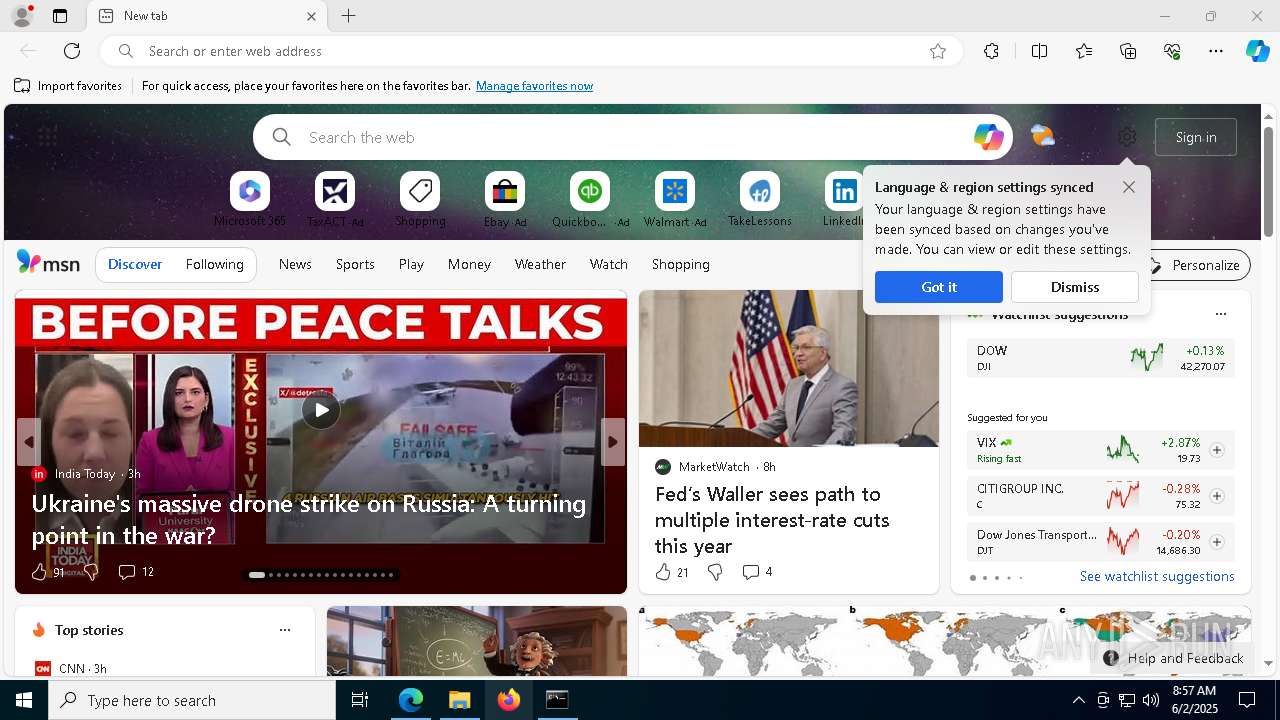Viewport: 1280px width, 720px height.
Task: Toggle split screen view
Action: 1039,51
